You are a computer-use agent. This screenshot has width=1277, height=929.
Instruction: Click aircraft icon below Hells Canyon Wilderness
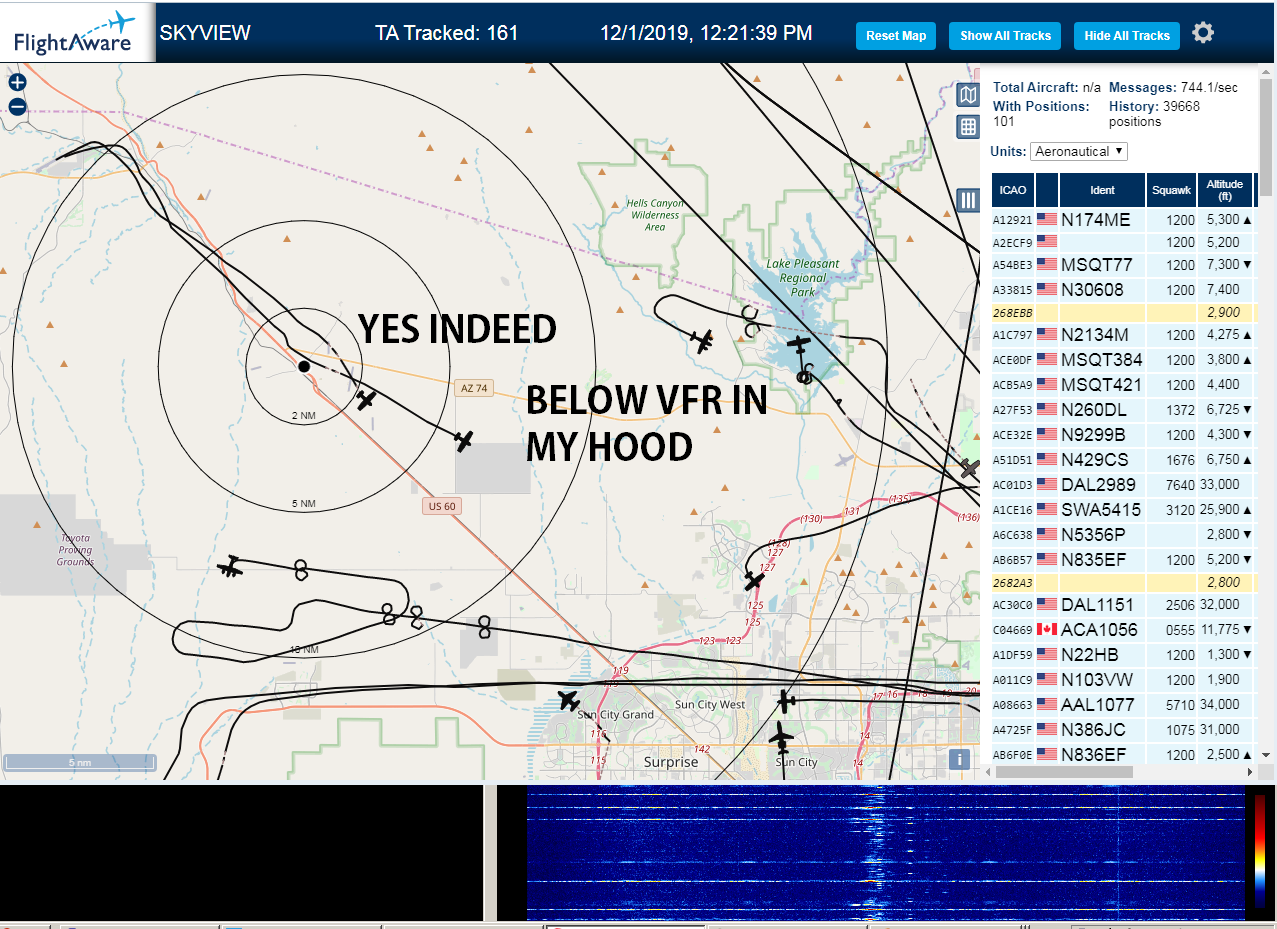coord(703,342)
